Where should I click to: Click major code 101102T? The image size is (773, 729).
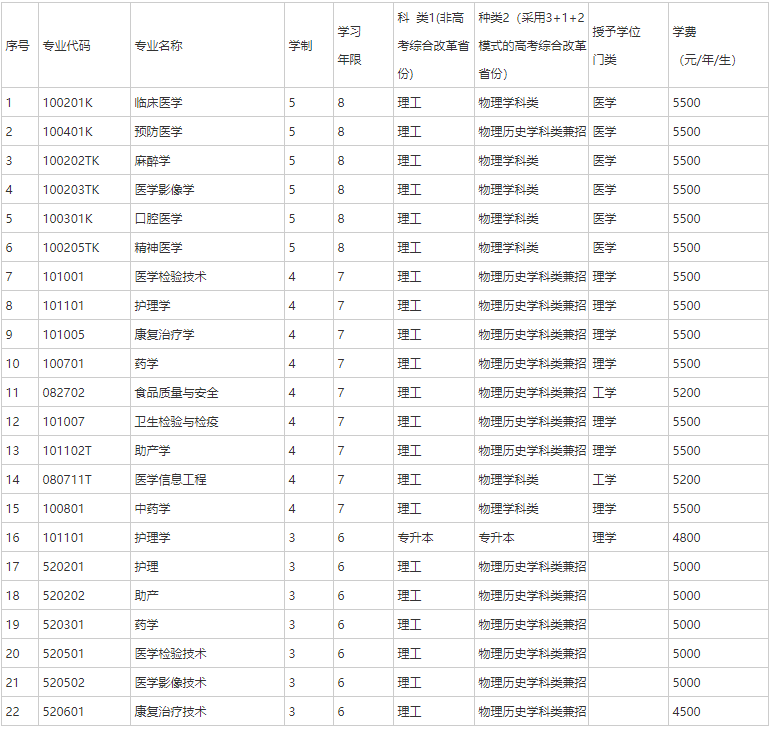click(67, 451)
